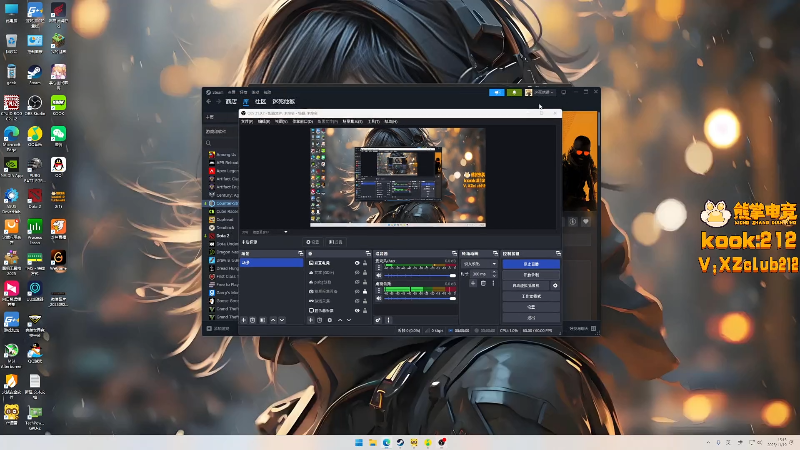Move scene down arrow in Scenes panel
The width and height of the screenshot is (800, 450).
[282, 320]
